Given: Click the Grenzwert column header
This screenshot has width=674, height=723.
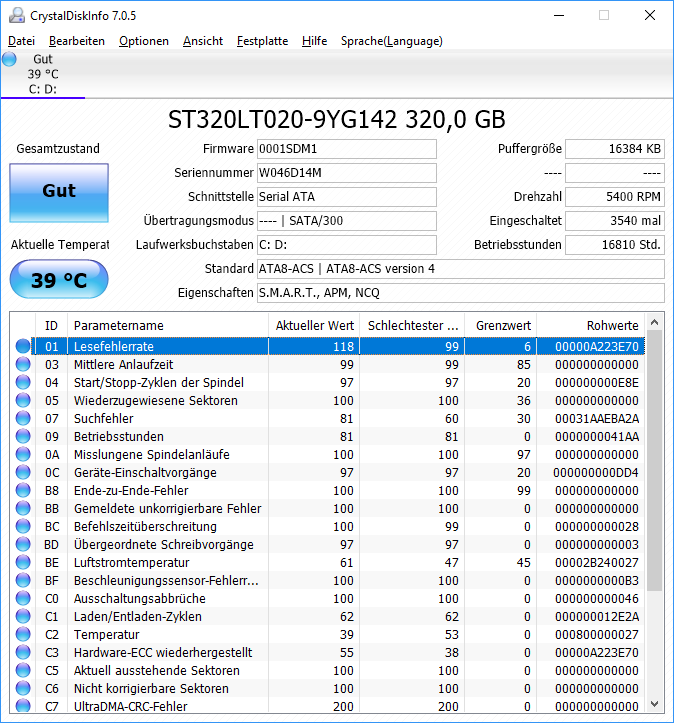Looking at the screenshot, I should point(501,326).
